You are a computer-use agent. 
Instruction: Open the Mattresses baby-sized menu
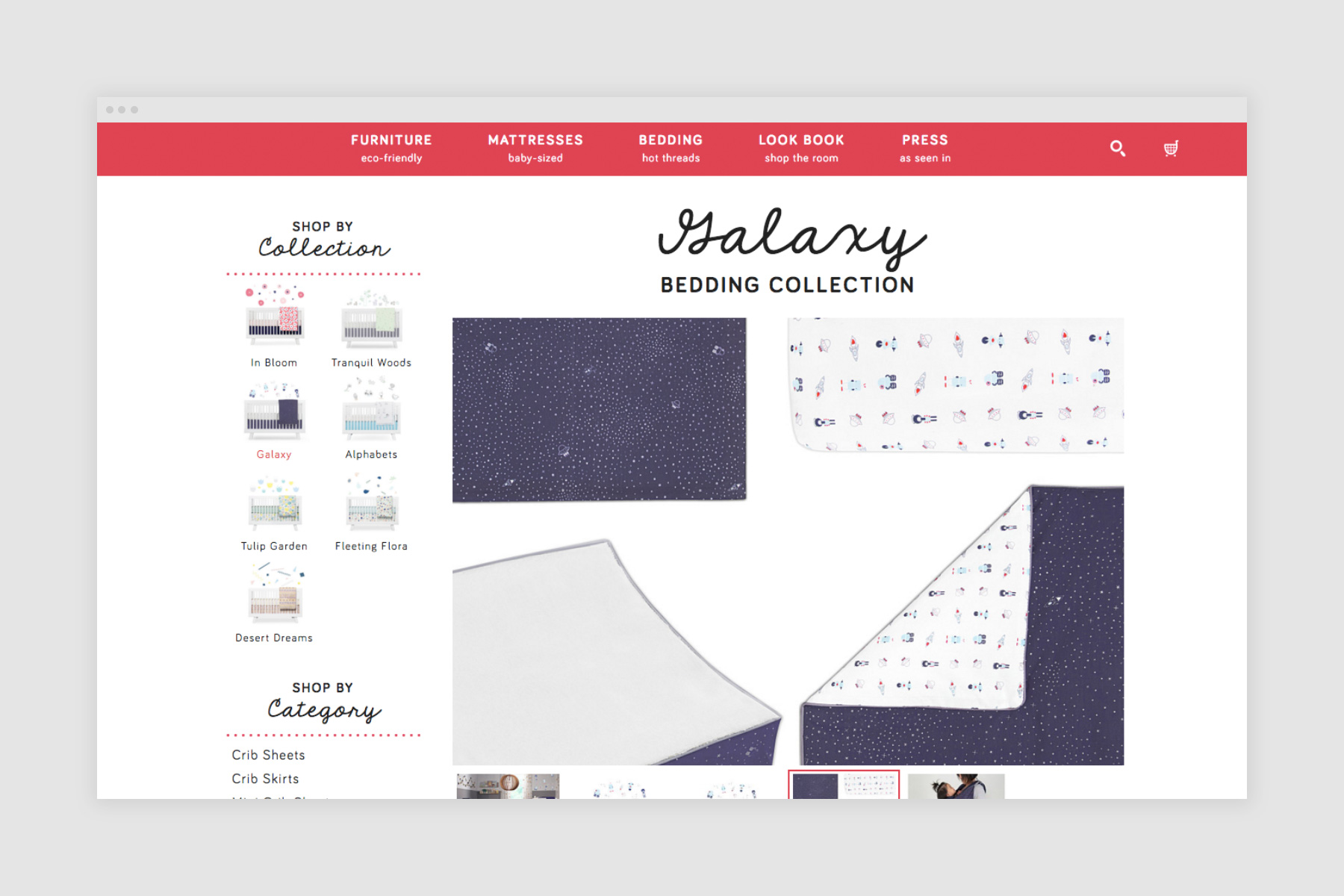pos(535,148)
